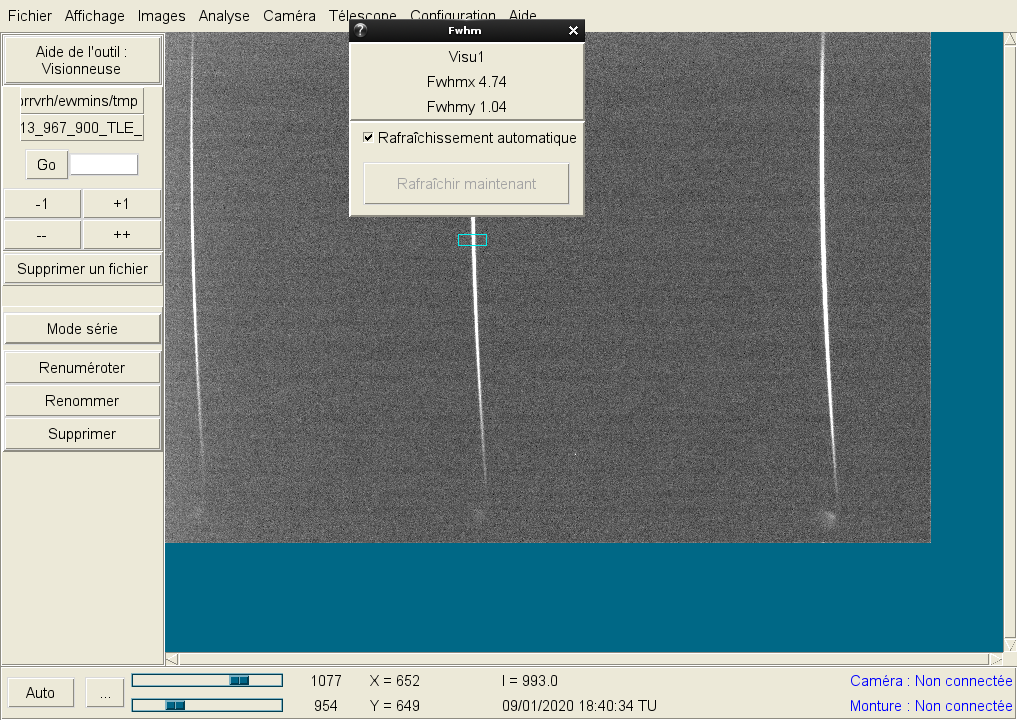Advance to next image with +1 button

coord(121,203)
